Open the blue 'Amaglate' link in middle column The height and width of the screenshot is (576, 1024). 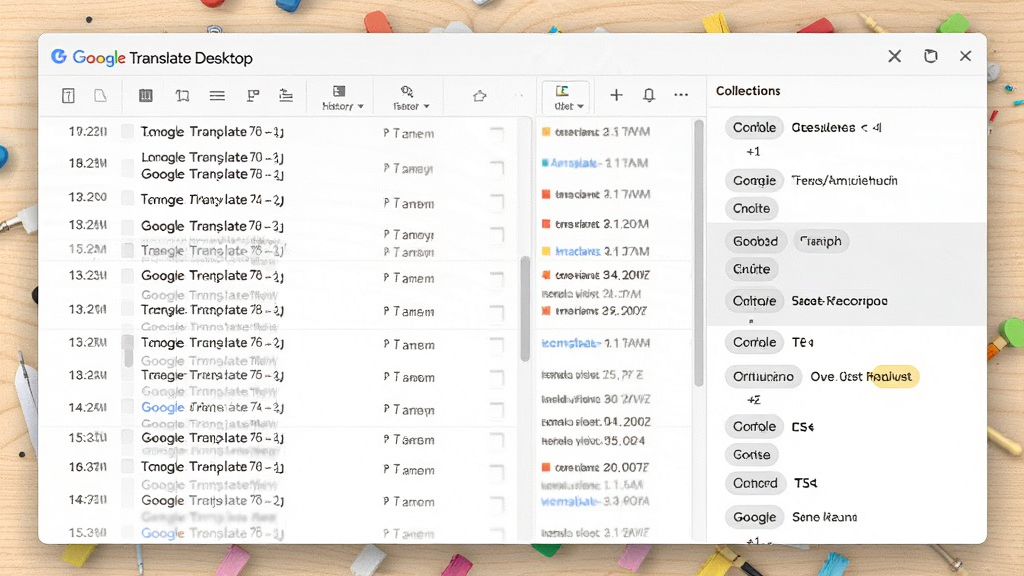574,163
